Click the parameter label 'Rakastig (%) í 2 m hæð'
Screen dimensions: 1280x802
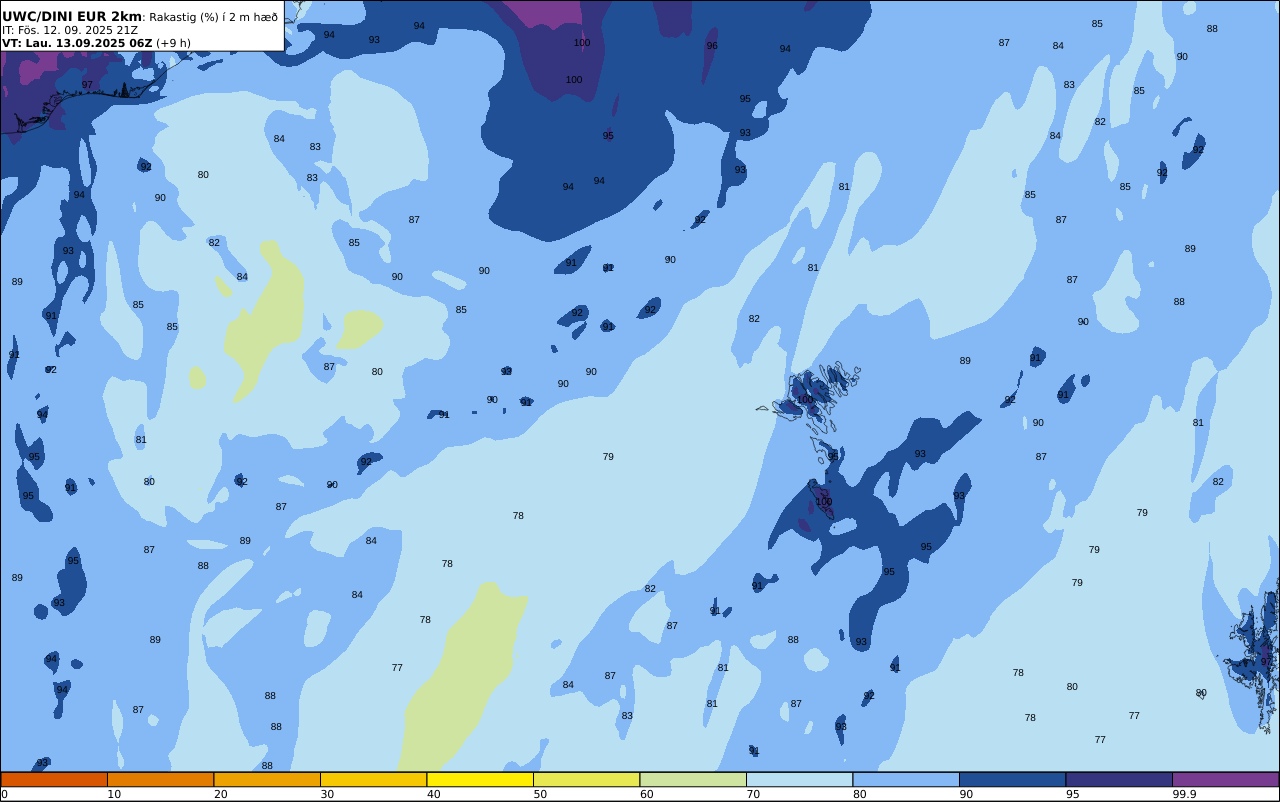click(x=214, y=17)
